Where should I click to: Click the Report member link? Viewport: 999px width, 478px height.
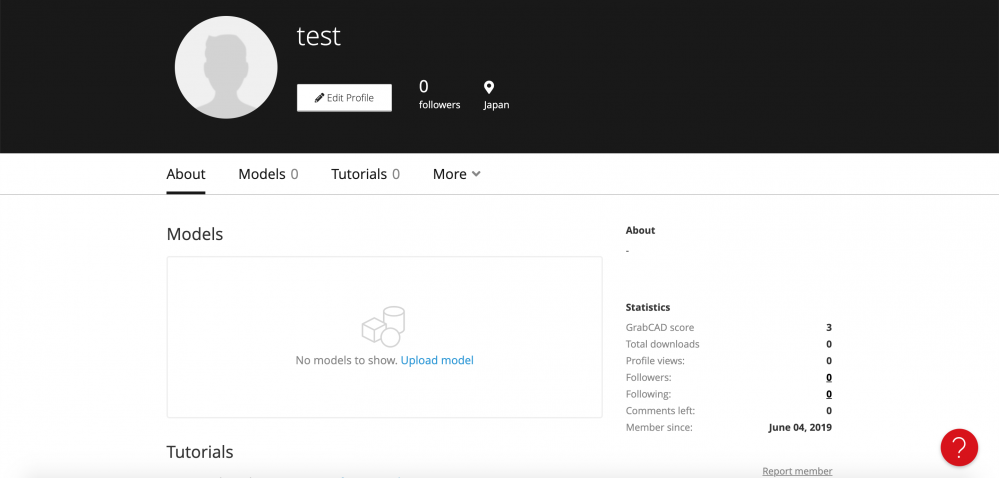pos(797,471)
